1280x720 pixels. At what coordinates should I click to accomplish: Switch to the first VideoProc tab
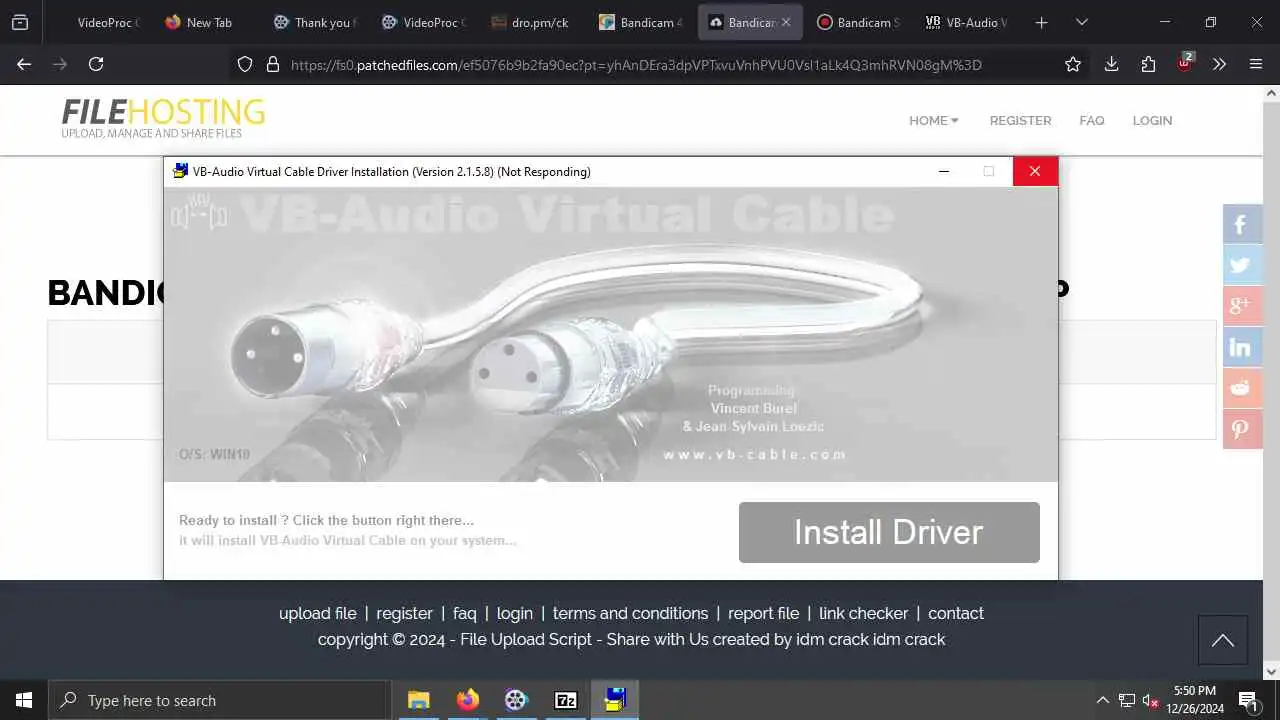point(107,22)
